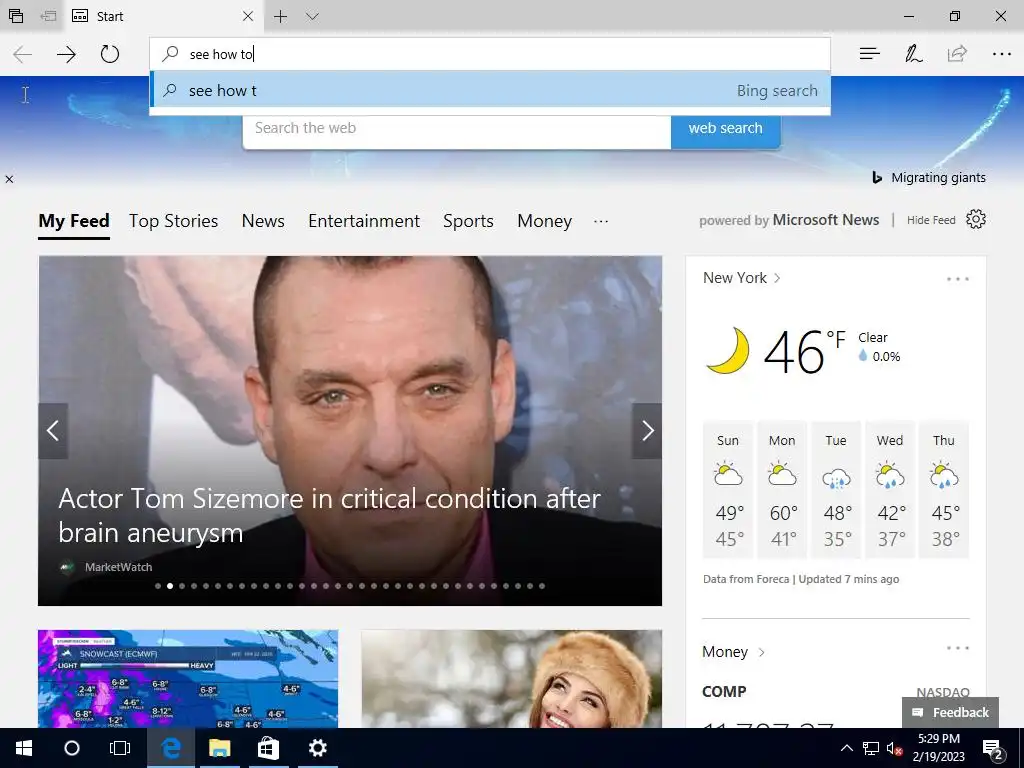This screenshot has height=768, width=1024.
Task: Select the first carousel pagination dot
Action: 158,586
